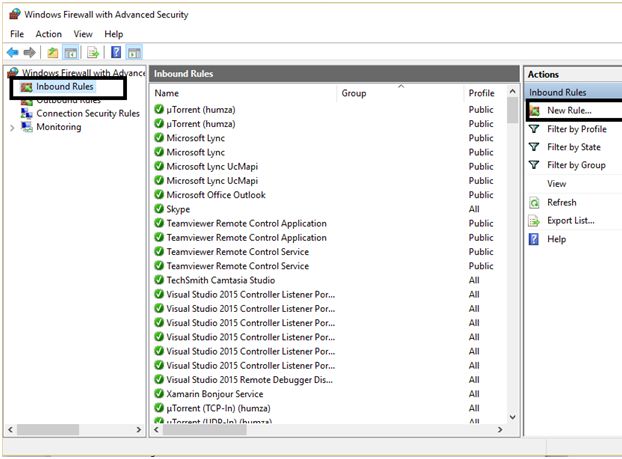This screenshot has width=622, height=459.
Task: Click the tree pane horizontal scrollbar thumb
Action: coord(48,430)
